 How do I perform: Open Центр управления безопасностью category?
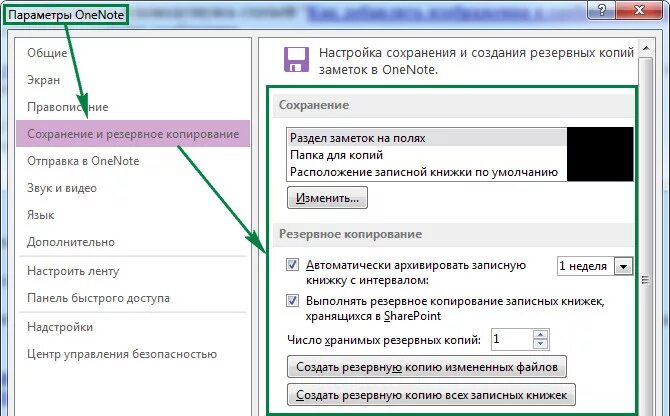(122, 354)
